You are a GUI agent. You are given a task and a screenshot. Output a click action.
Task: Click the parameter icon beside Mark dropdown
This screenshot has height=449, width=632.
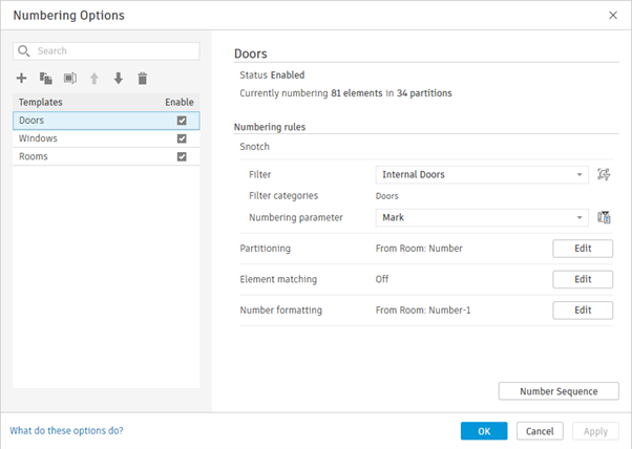click(x=604, y=217)
